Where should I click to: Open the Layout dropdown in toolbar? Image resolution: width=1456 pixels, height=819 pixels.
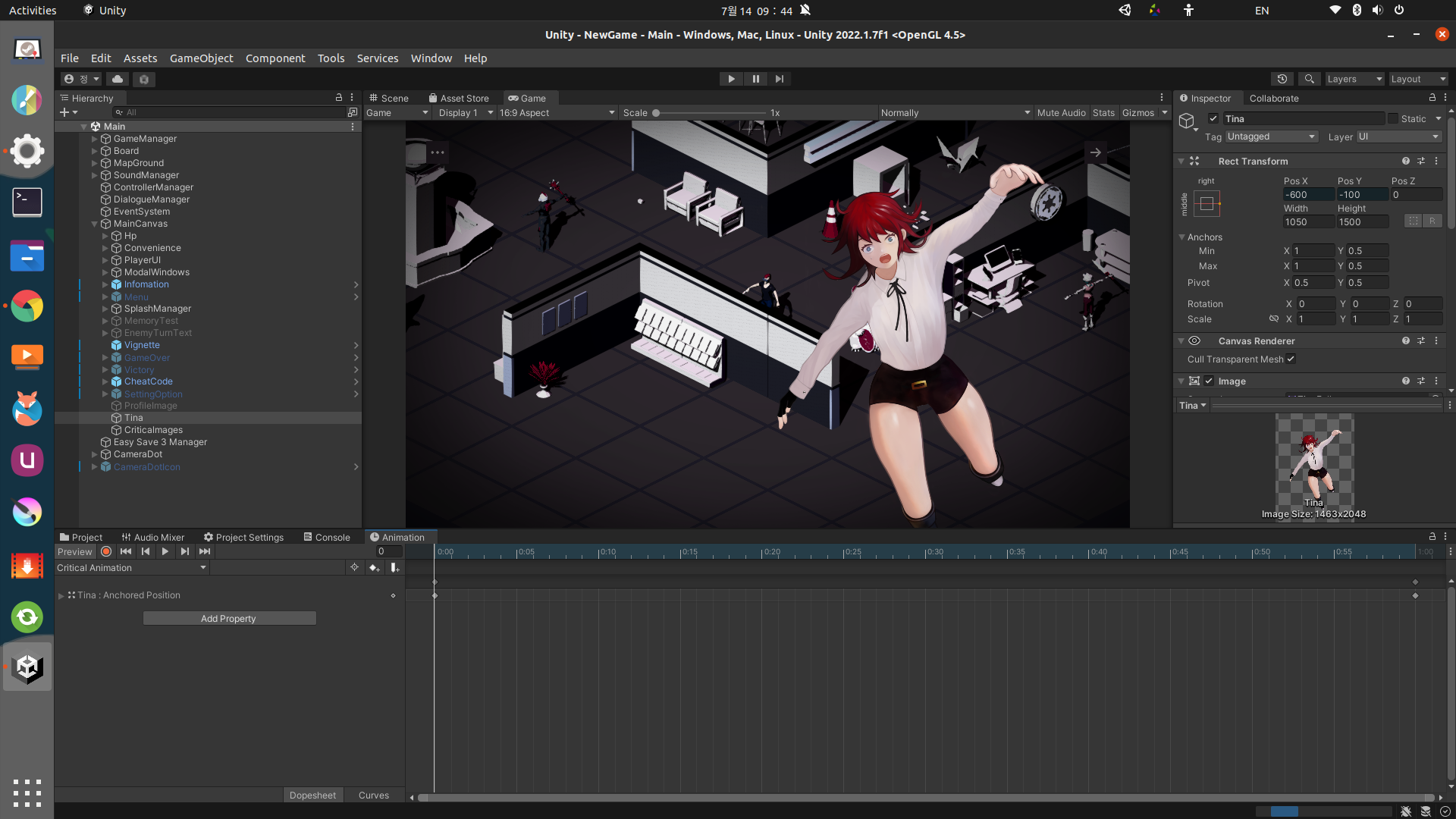pos(1418,79)
